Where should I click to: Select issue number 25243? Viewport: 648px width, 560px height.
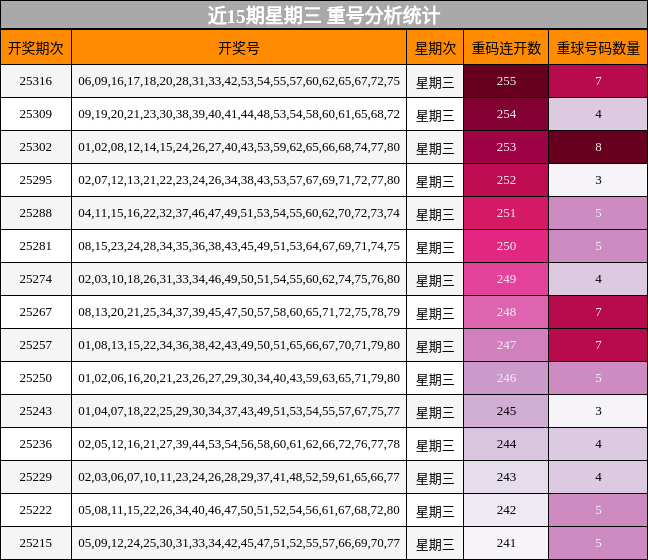click(x=36, y=411)
